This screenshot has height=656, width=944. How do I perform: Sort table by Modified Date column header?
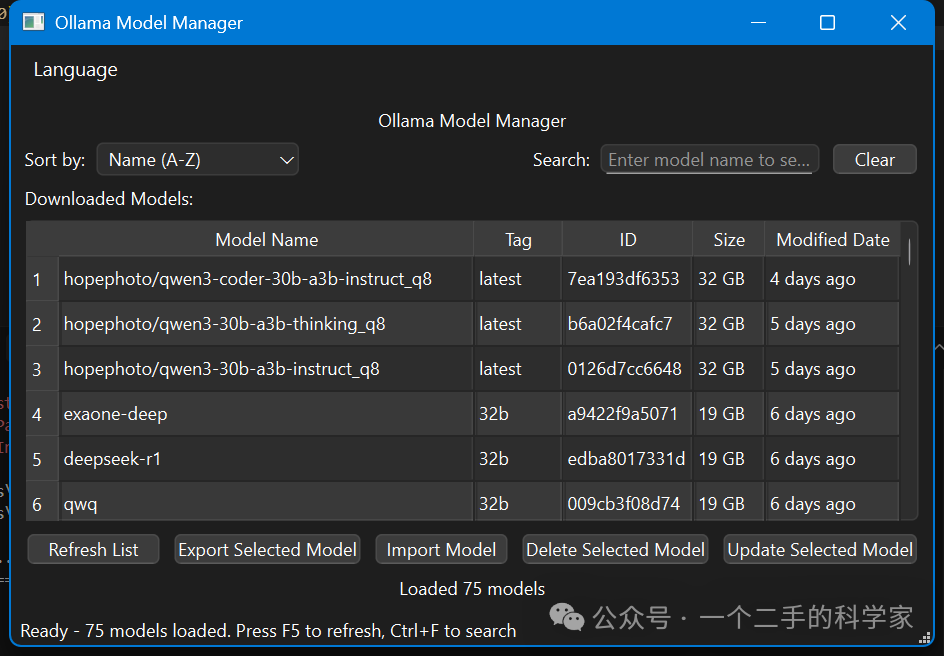point(833,240)
